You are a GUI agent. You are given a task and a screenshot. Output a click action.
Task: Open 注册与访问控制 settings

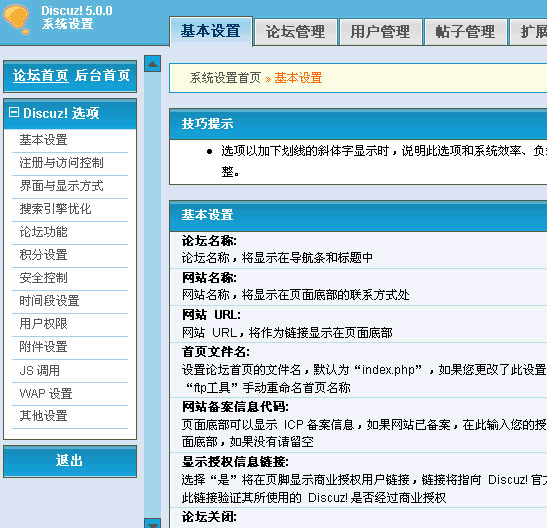pyautogui.click(x=62, y=163)
